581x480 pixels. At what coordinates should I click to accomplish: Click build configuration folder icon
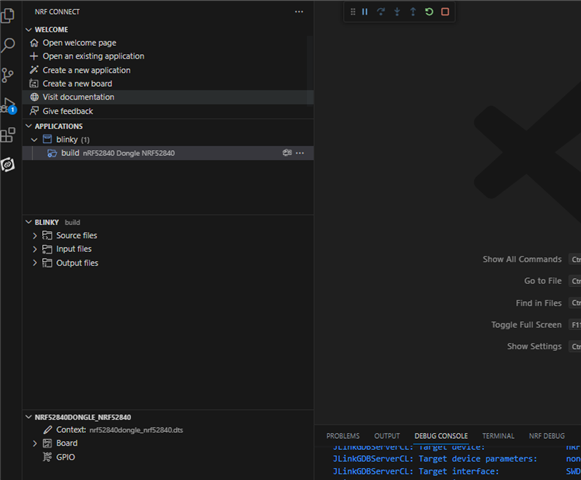52,153
